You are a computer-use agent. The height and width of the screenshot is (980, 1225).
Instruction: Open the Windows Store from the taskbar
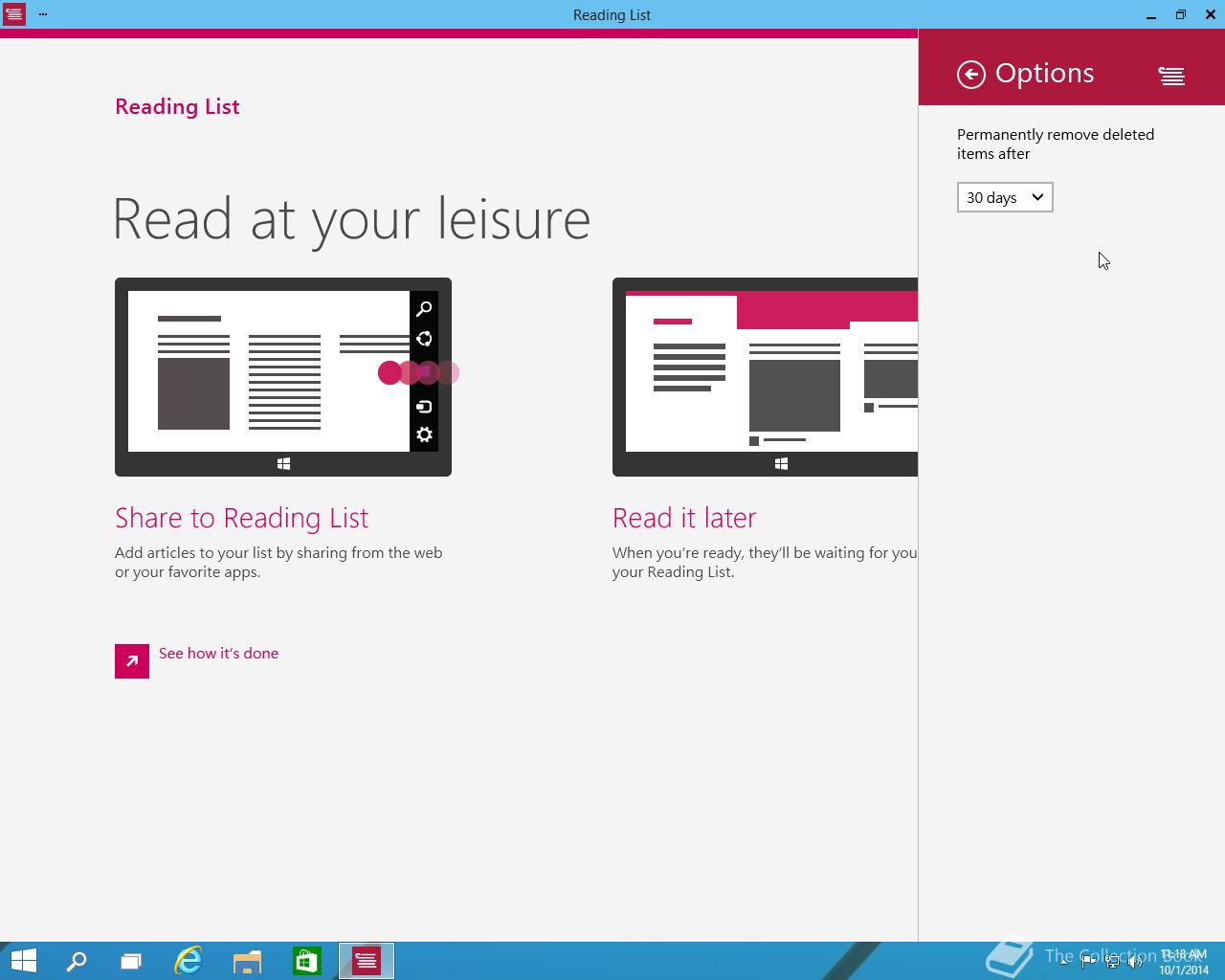click(306, 961)
